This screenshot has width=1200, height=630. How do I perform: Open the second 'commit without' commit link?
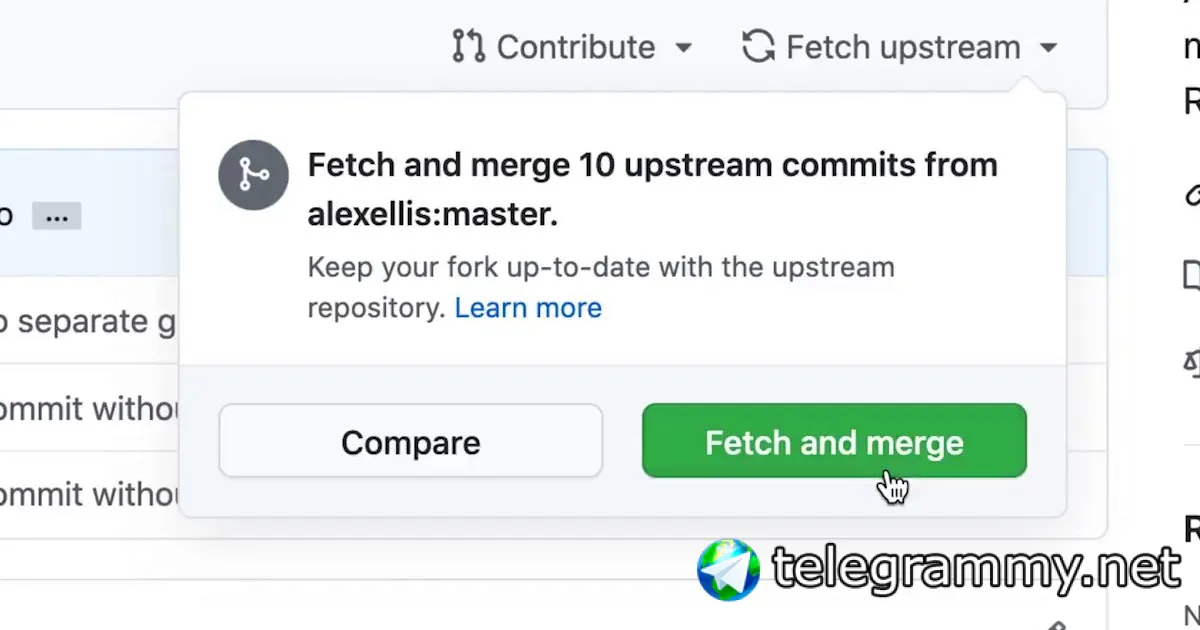click(x=90, y=494)
